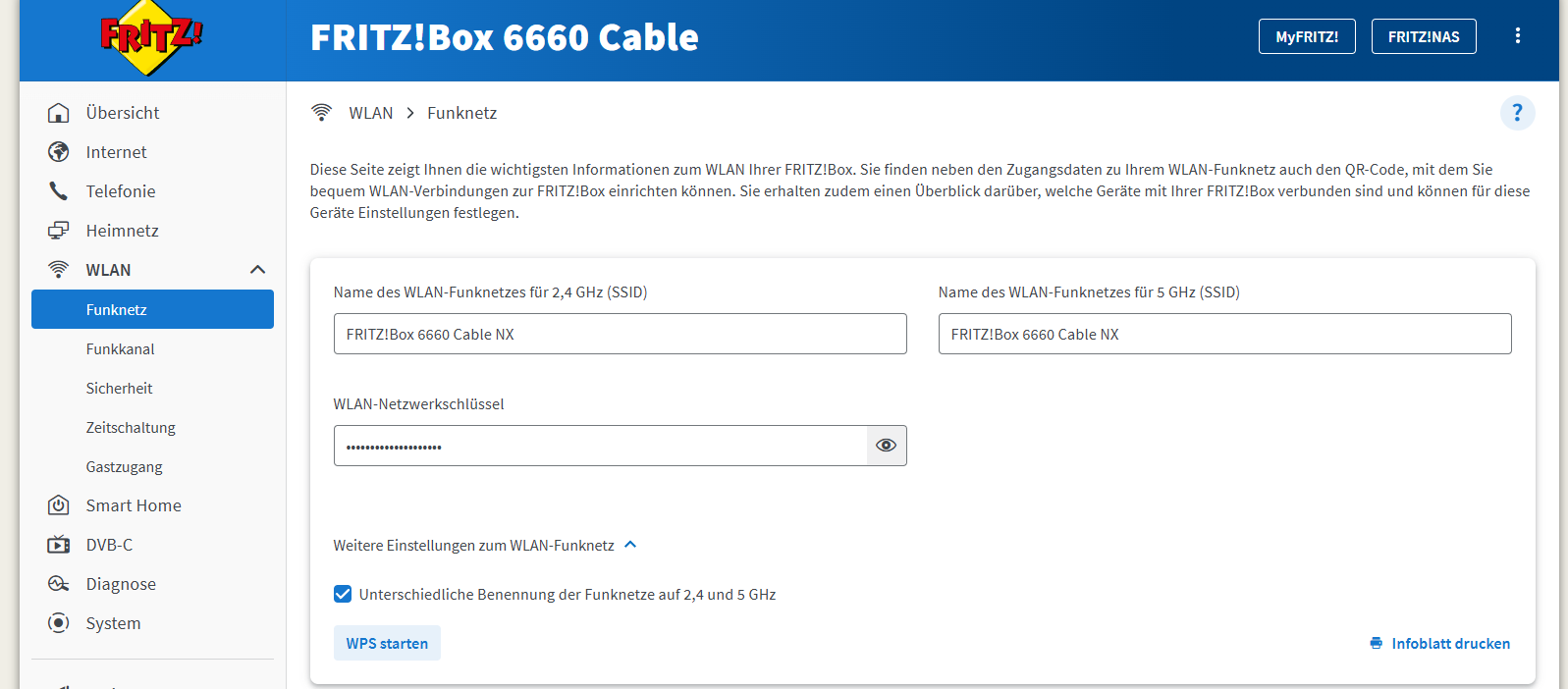Viewport: 1568px width, 689px height.
Task: Click label Name des WLAN-Funknetzes für 5 GHz
Action: (1089, 291)
